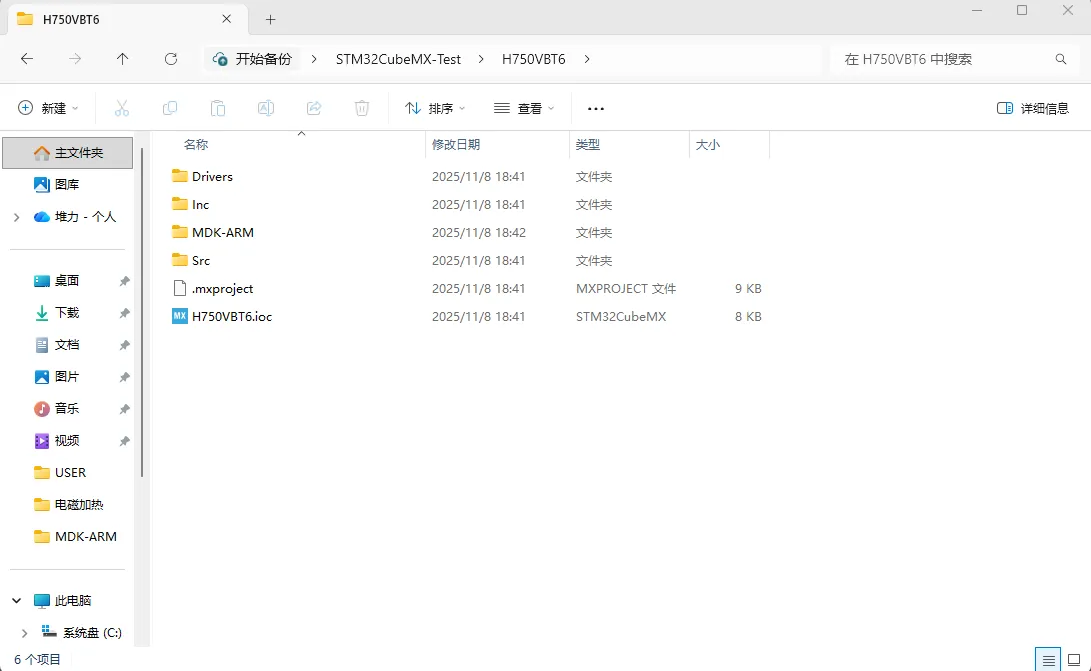Click the Delete trash icon
The height and width of the screenshot is (671, 1091).
tap(362, 108)
